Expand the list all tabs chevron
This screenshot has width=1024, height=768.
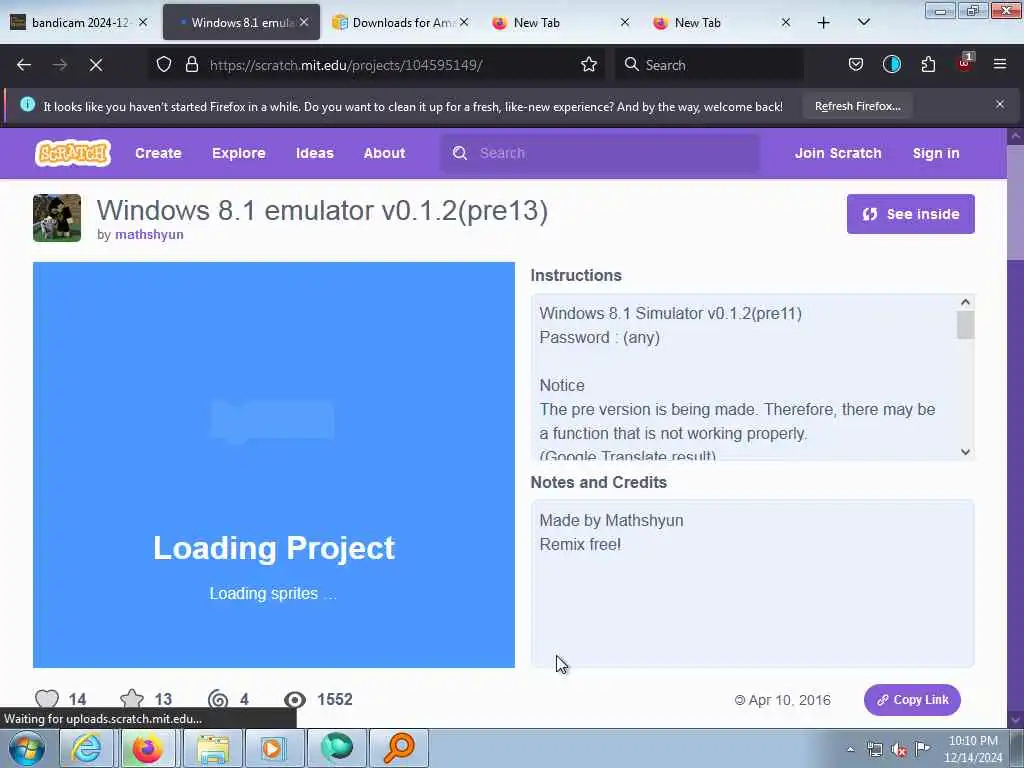tap(863, 22)
